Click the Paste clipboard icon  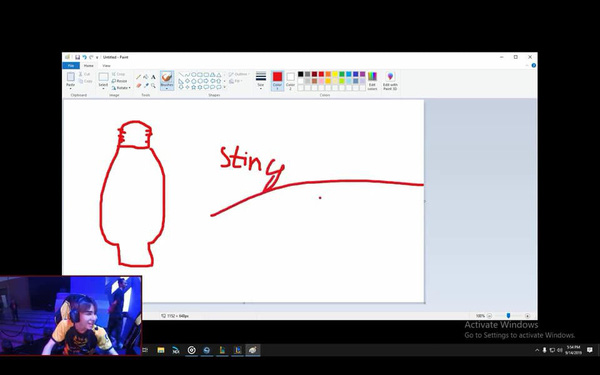(71, 77)
